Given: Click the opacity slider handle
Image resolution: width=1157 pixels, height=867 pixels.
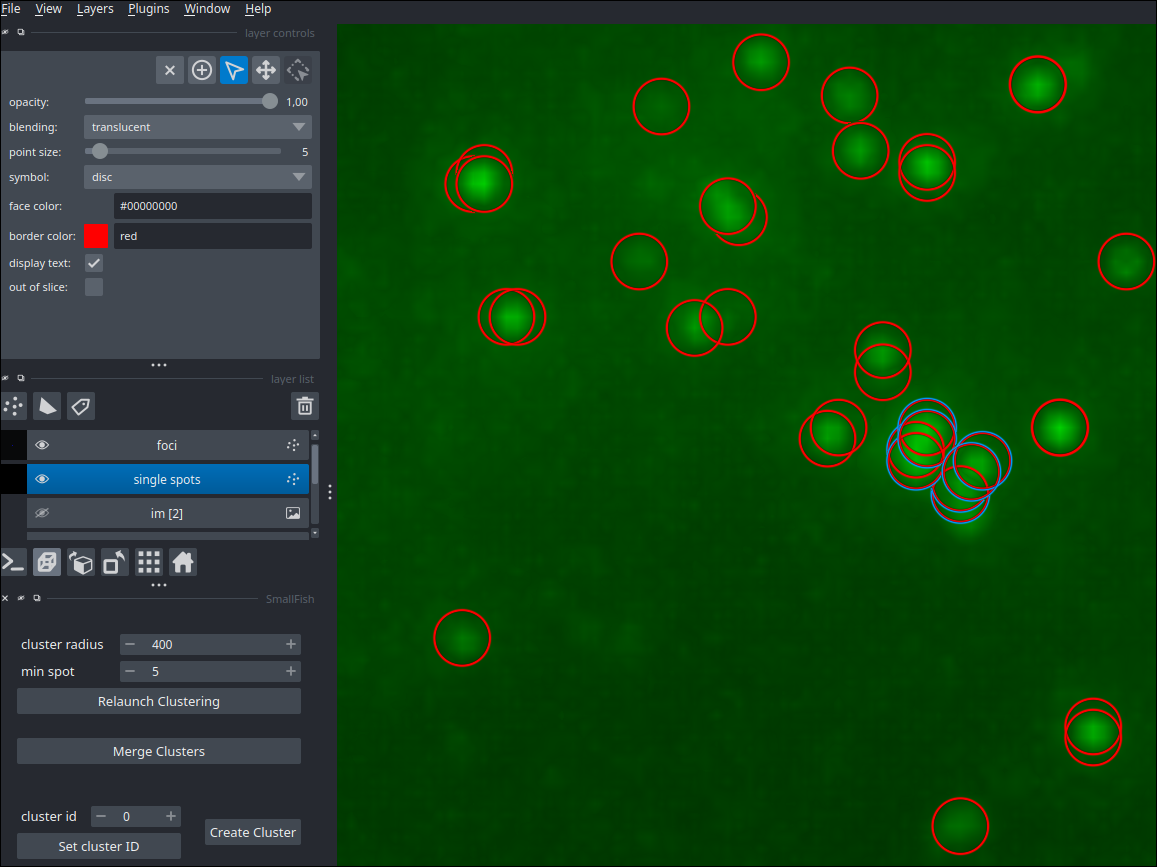Looking at the screenshot, I should (x=270, y=101).
